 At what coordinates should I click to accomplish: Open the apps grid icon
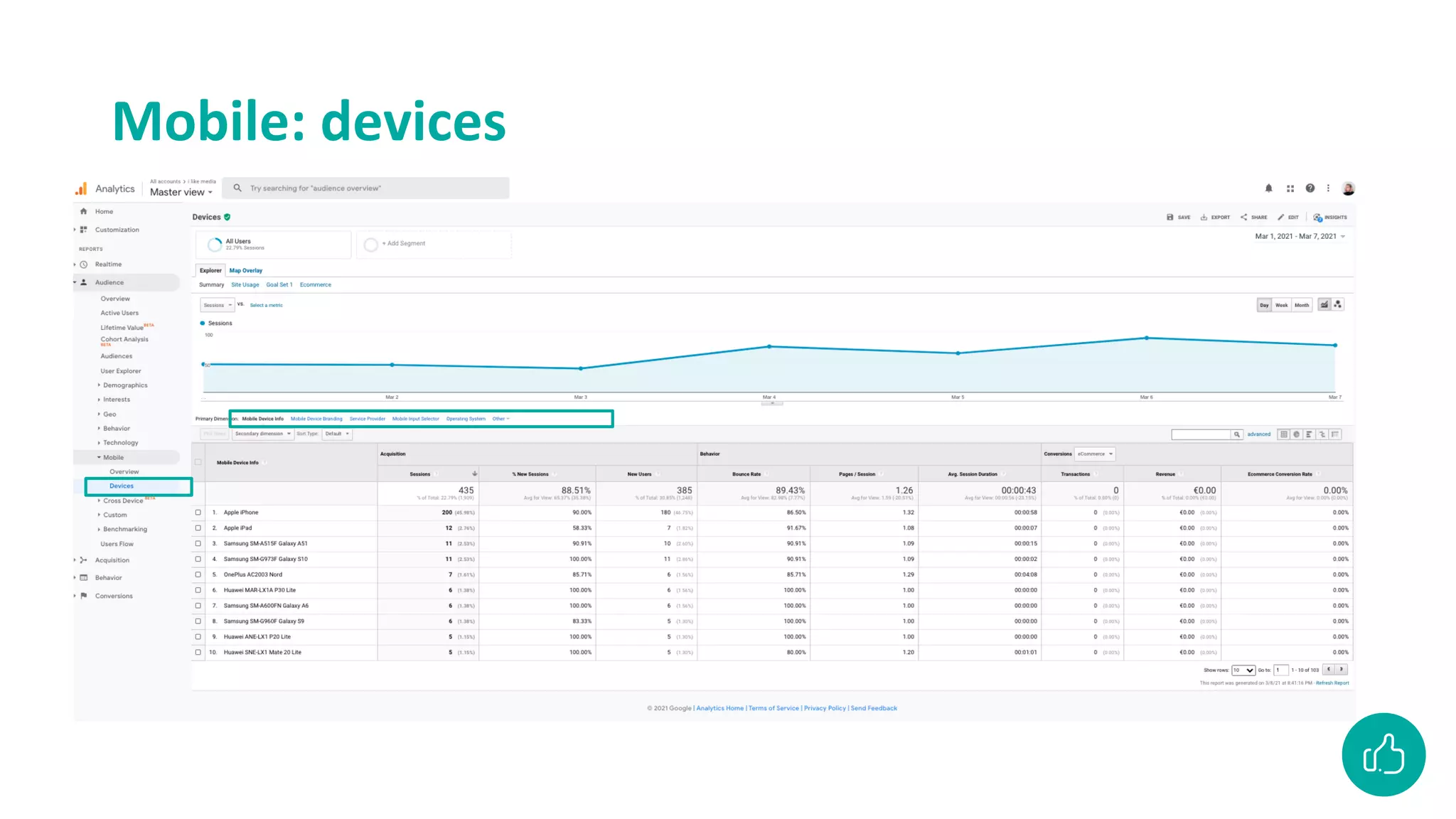click(1290, 188)
